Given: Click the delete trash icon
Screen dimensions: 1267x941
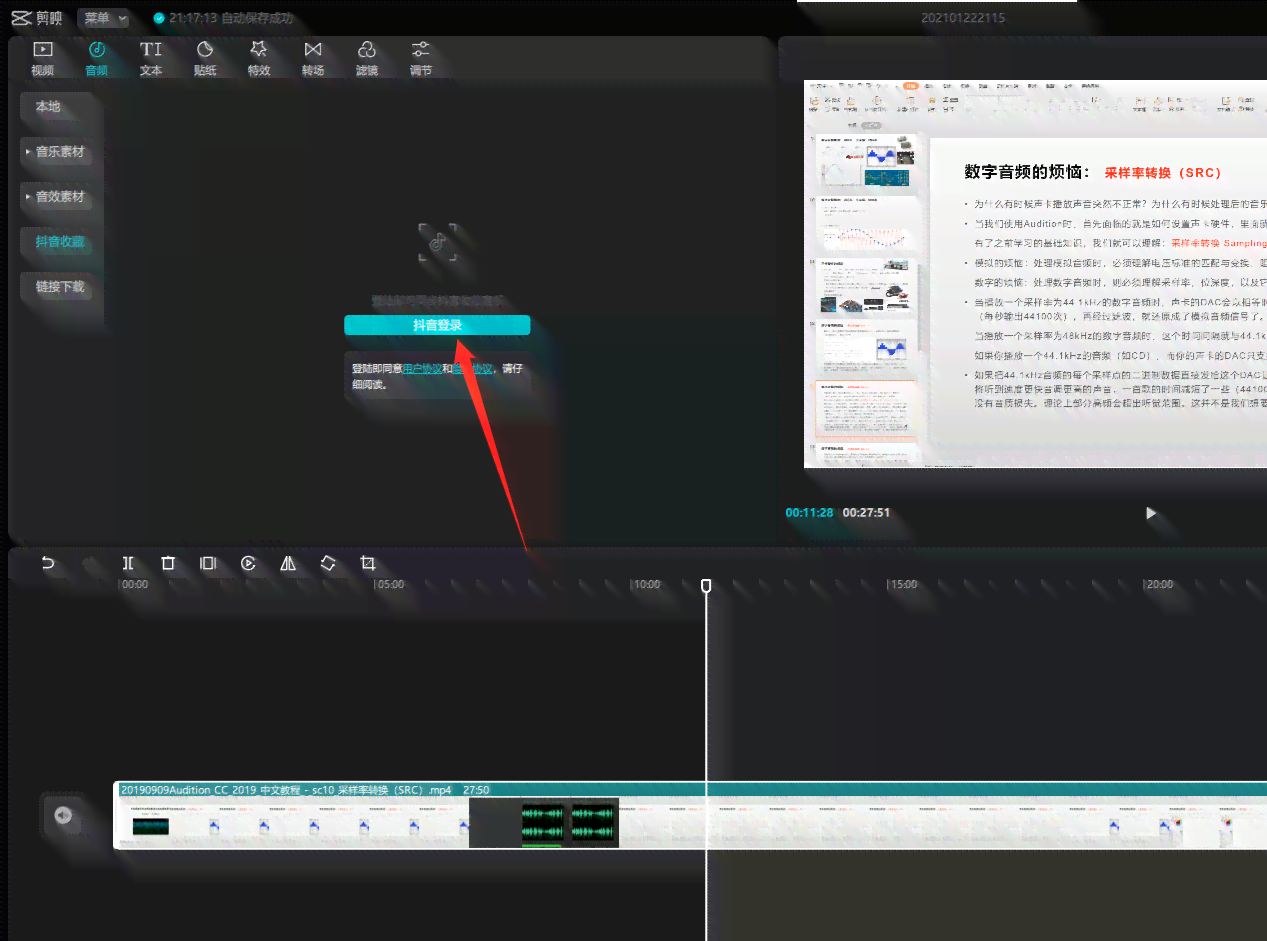Looking at the screenshot, I should point(168,564).
